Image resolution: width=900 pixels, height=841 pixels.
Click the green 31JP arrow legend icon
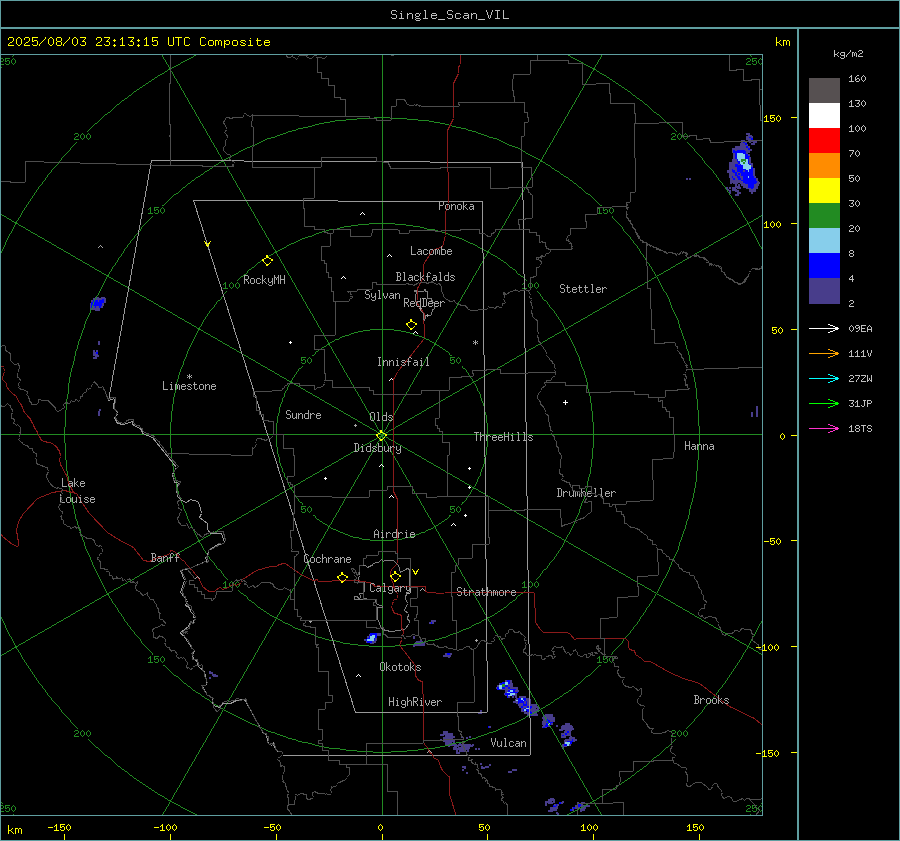[824, 404]
